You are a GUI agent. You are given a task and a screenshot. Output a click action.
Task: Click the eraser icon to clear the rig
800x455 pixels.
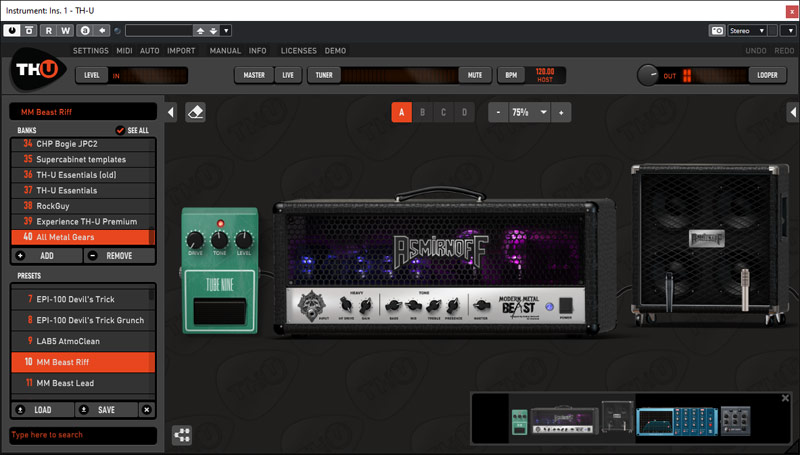coord(195,113)
